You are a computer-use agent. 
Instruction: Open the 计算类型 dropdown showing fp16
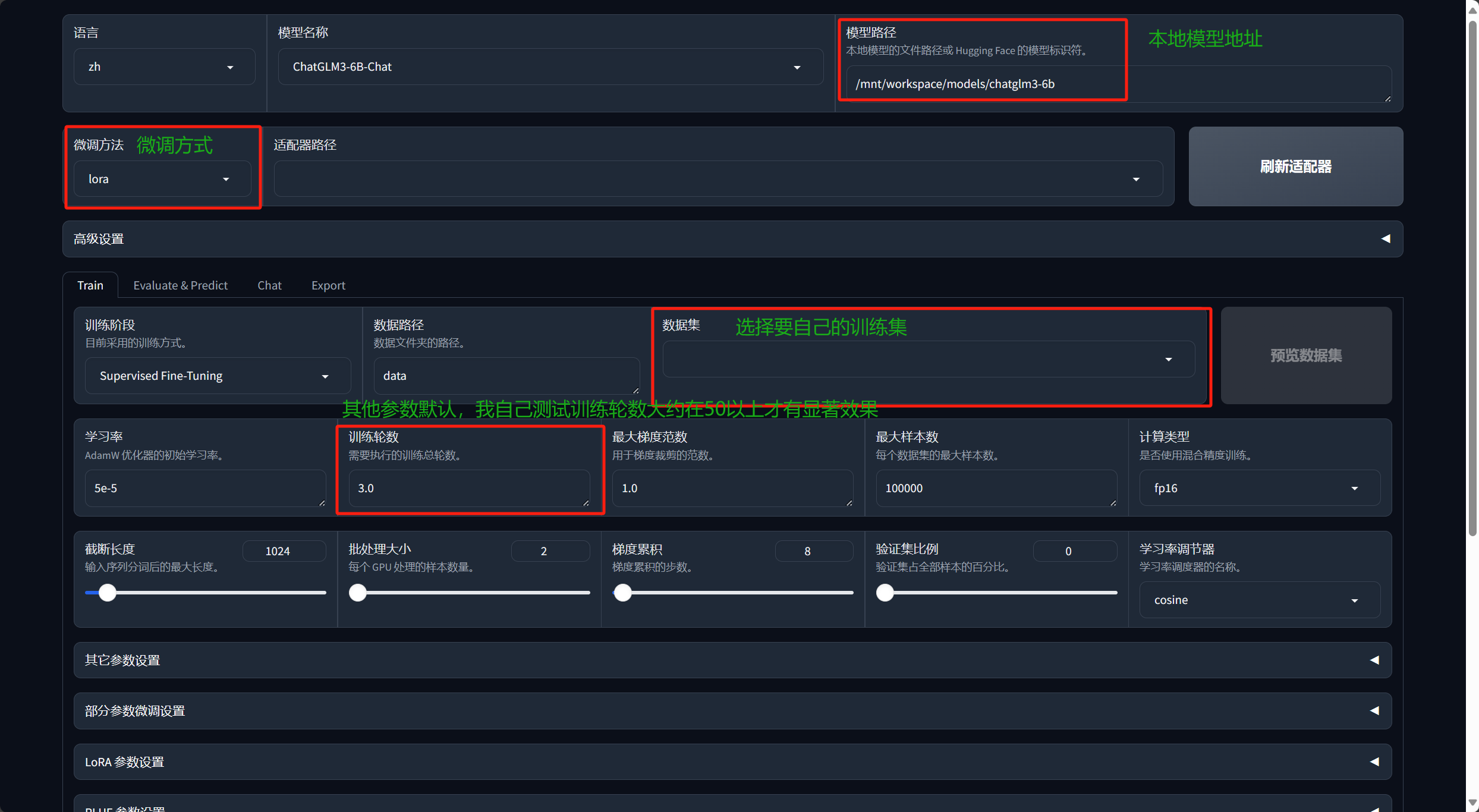[x=1260, y=488]
